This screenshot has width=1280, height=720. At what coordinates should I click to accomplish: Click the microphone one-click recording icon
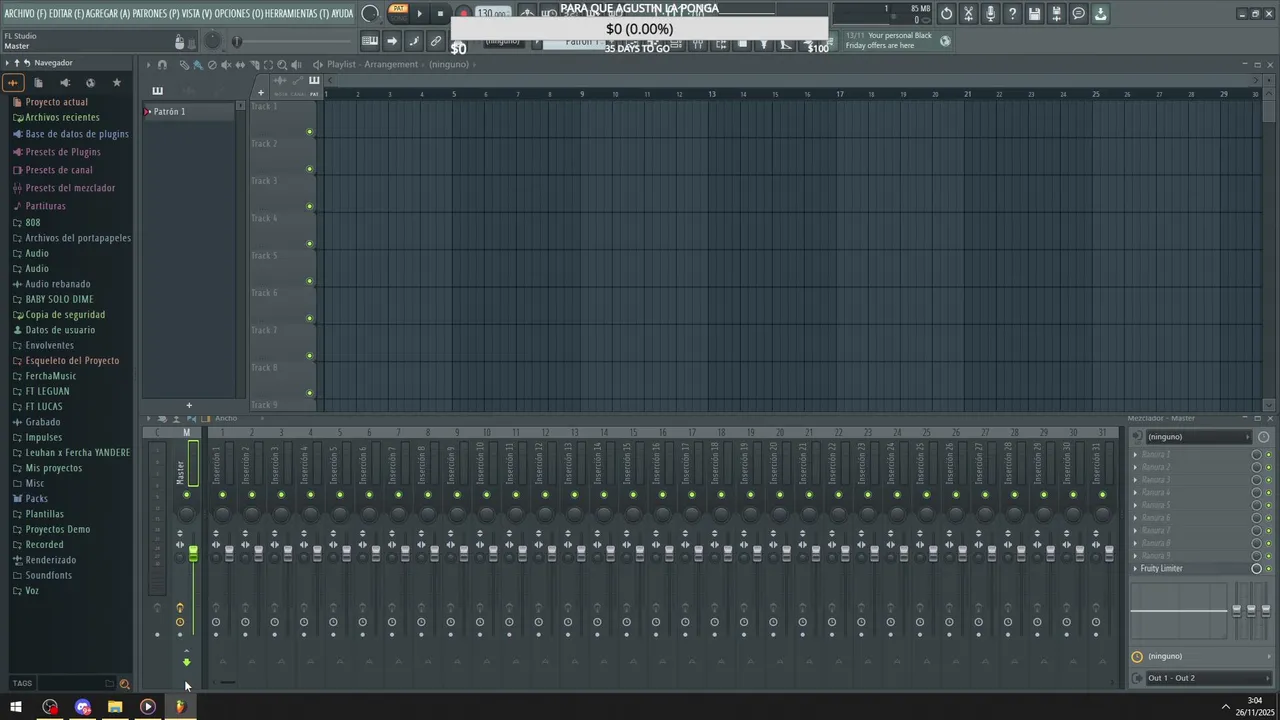991,14
